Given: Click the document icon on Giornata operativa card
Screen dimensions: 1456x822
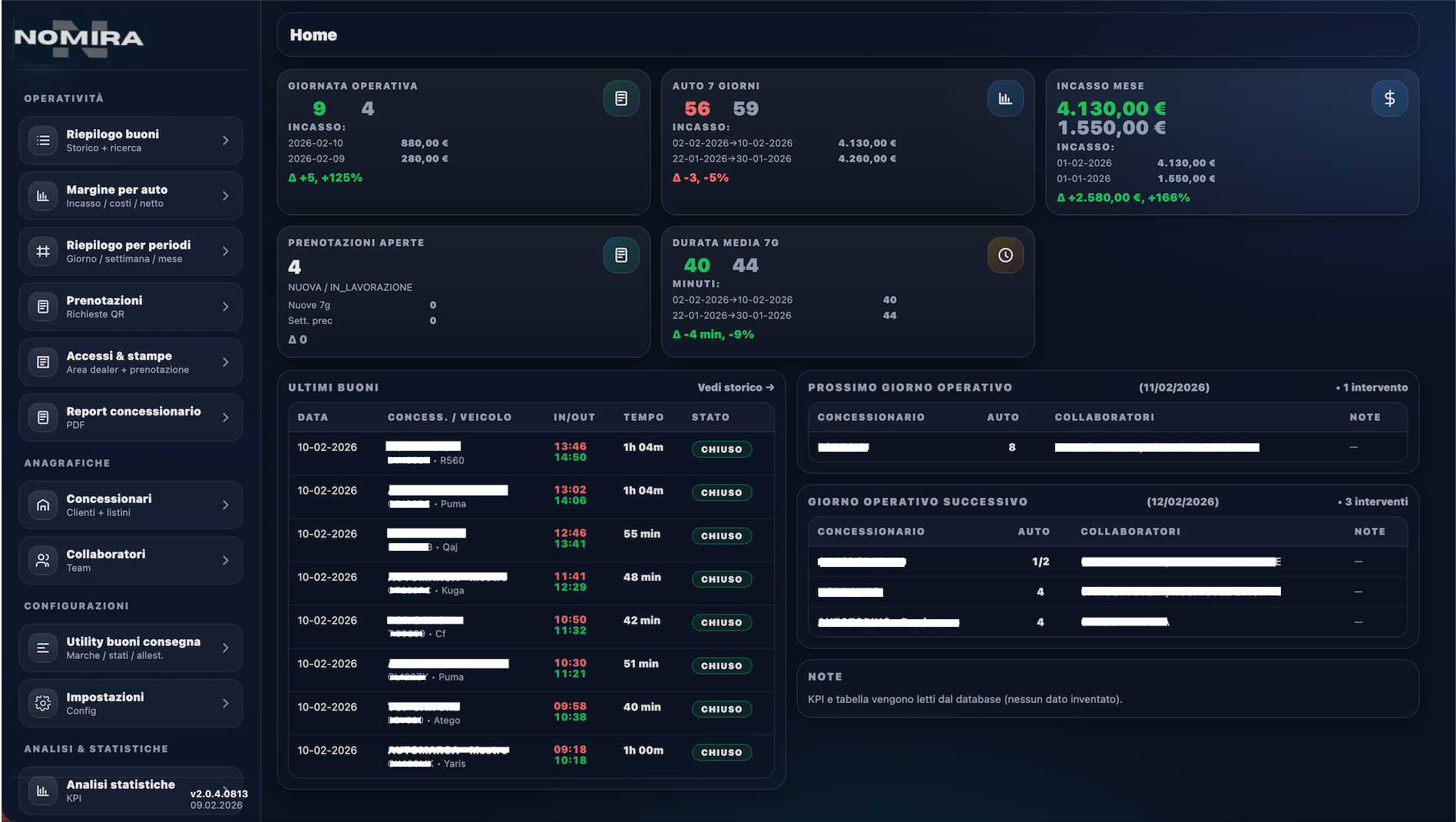Looking at the screenshot, I should point(621,98).
